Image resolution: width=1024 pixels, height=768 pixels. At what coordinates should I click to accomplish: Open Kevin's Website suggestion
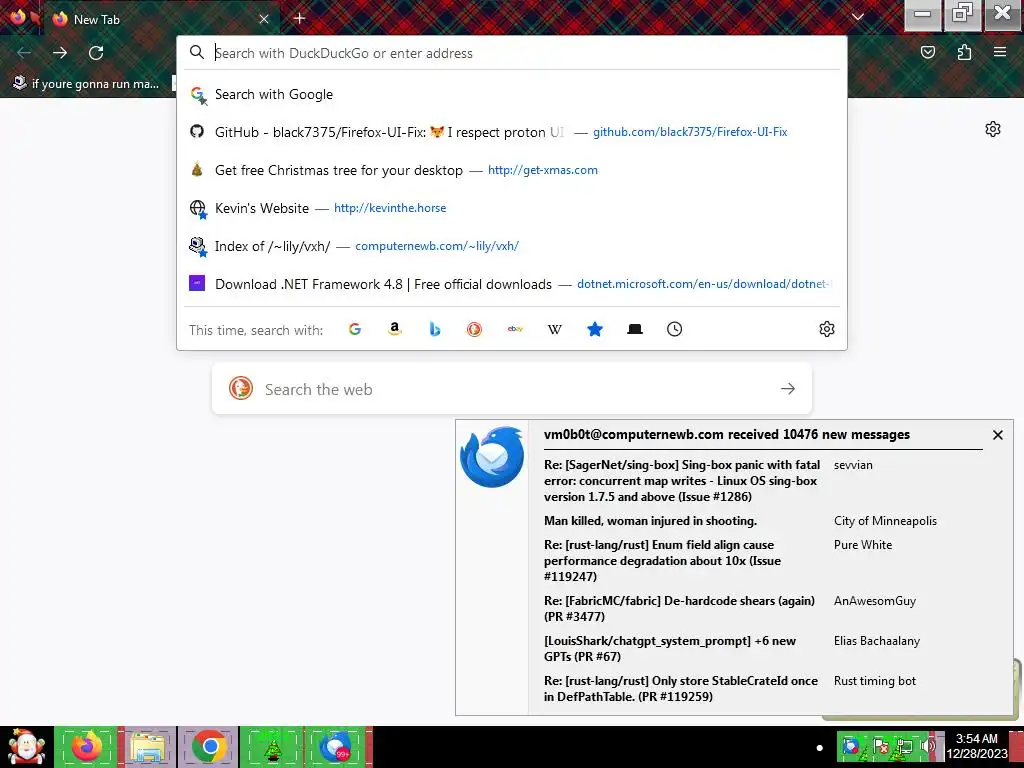tap(512, 208)
